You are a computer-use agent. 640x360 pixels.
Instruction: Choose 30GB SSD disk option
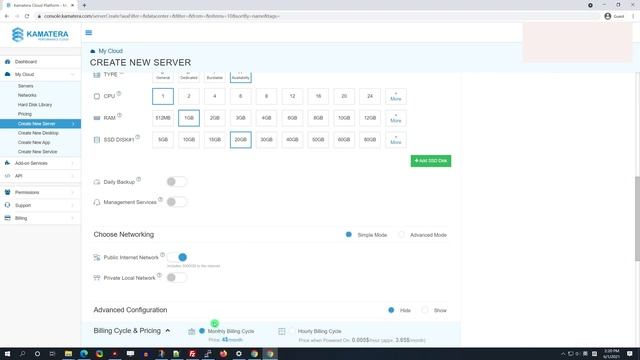(267, 140)
